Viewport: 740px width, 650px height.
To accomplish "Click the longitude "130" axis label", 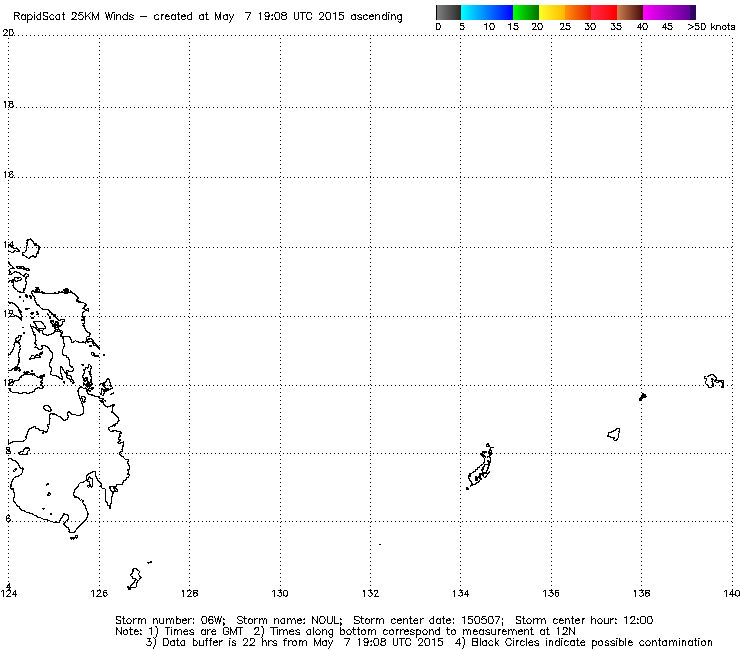I will pos(280,593).
